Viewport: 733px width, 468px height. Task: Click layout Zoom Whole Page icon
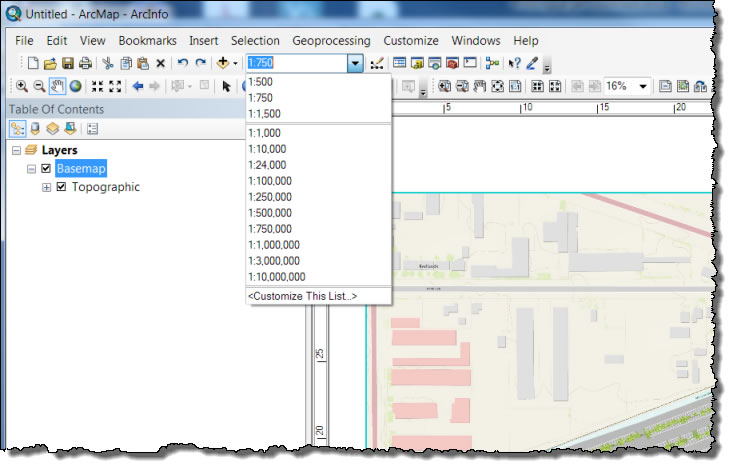(x=497, y=86)
